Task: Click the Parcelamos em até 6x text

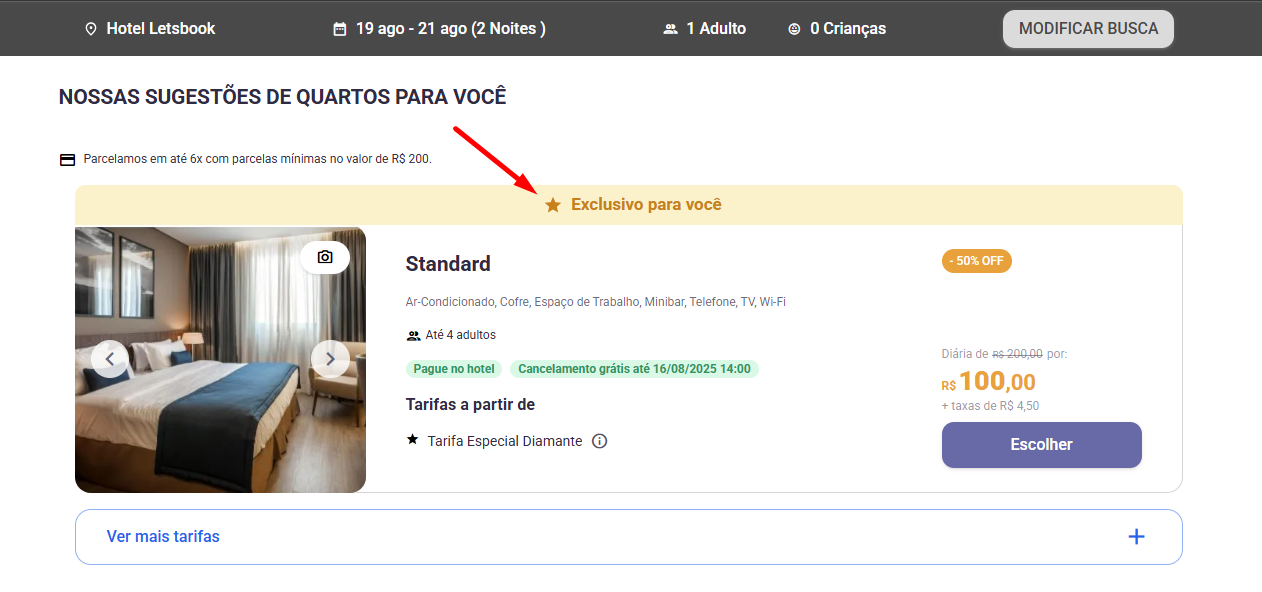Action: pos(258,159)
